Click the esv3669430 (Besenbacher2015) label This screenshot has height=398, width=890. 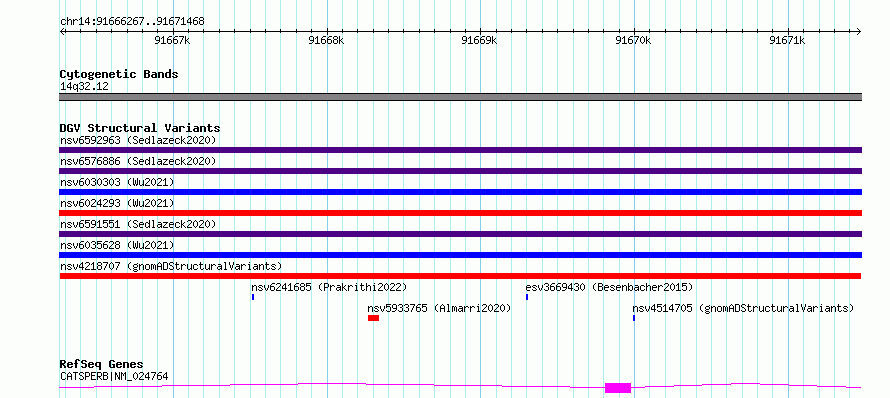pos(610,287)
